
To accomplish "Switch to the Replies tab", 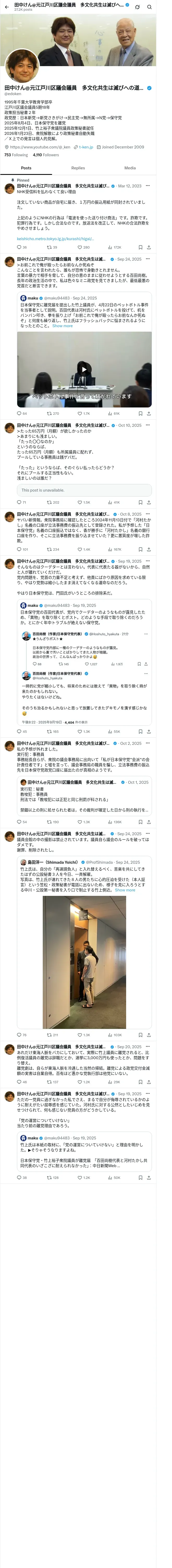I will (78, 168).
